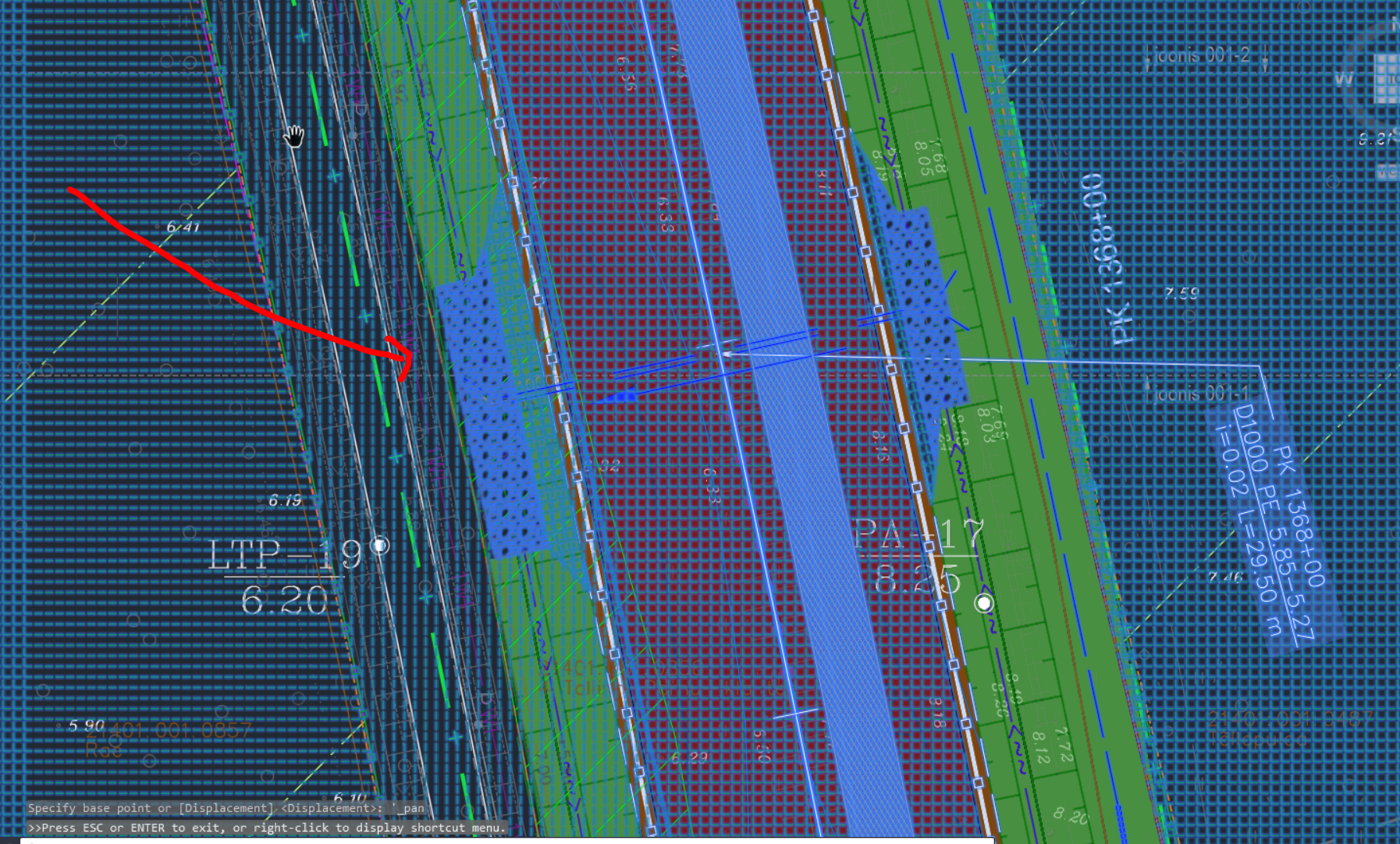Image resolution: width=1400 pixels, height=844 pixels.
Task: Select the 'joonis 001-2' section label
Action: click(1202, 55)
